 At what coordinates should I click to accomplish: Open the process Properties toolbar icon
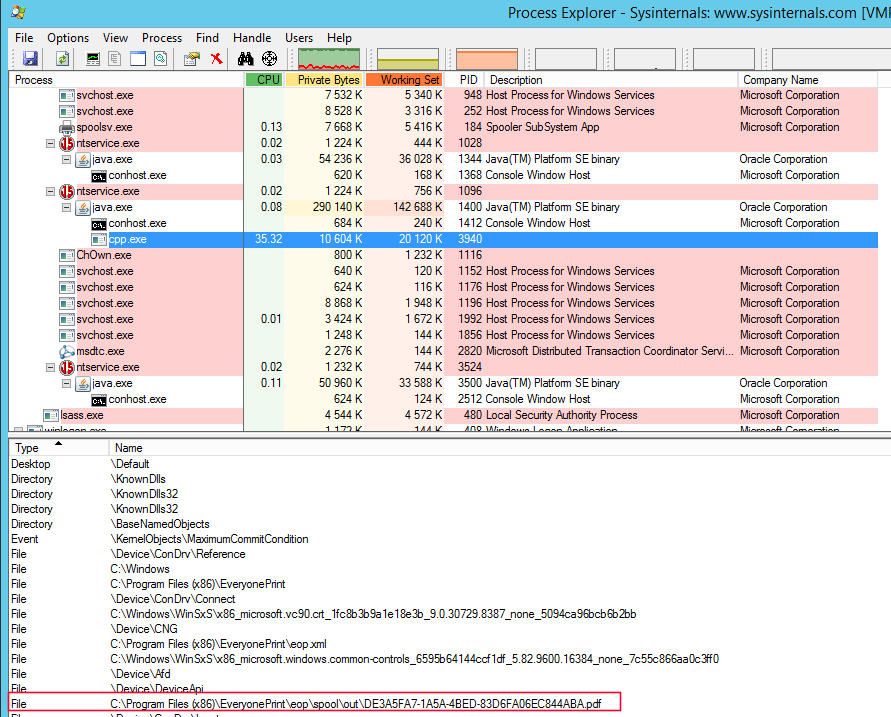pyautogui.click(x=190, y=58)
